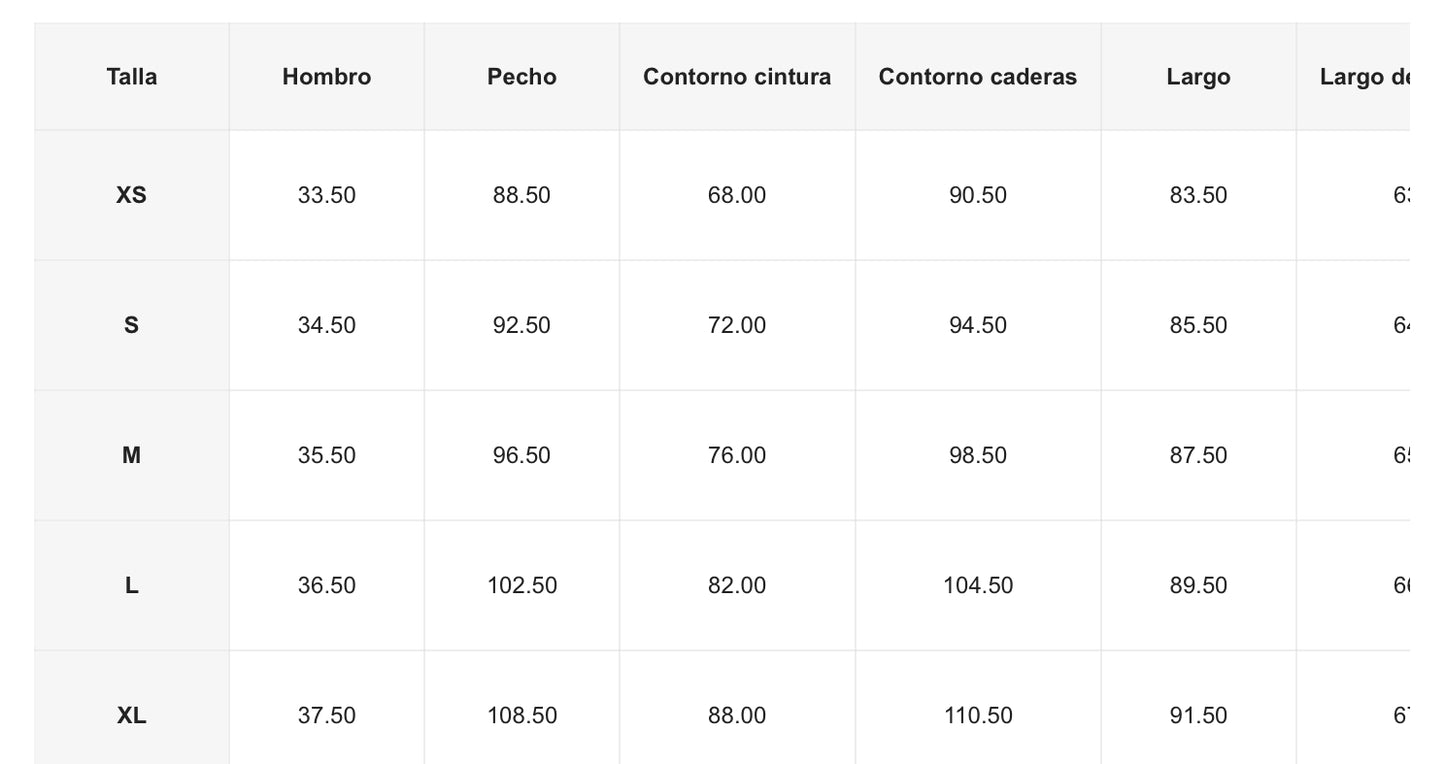Click M length value 87.50
1445x764 pixels.
pos(1198,455)
